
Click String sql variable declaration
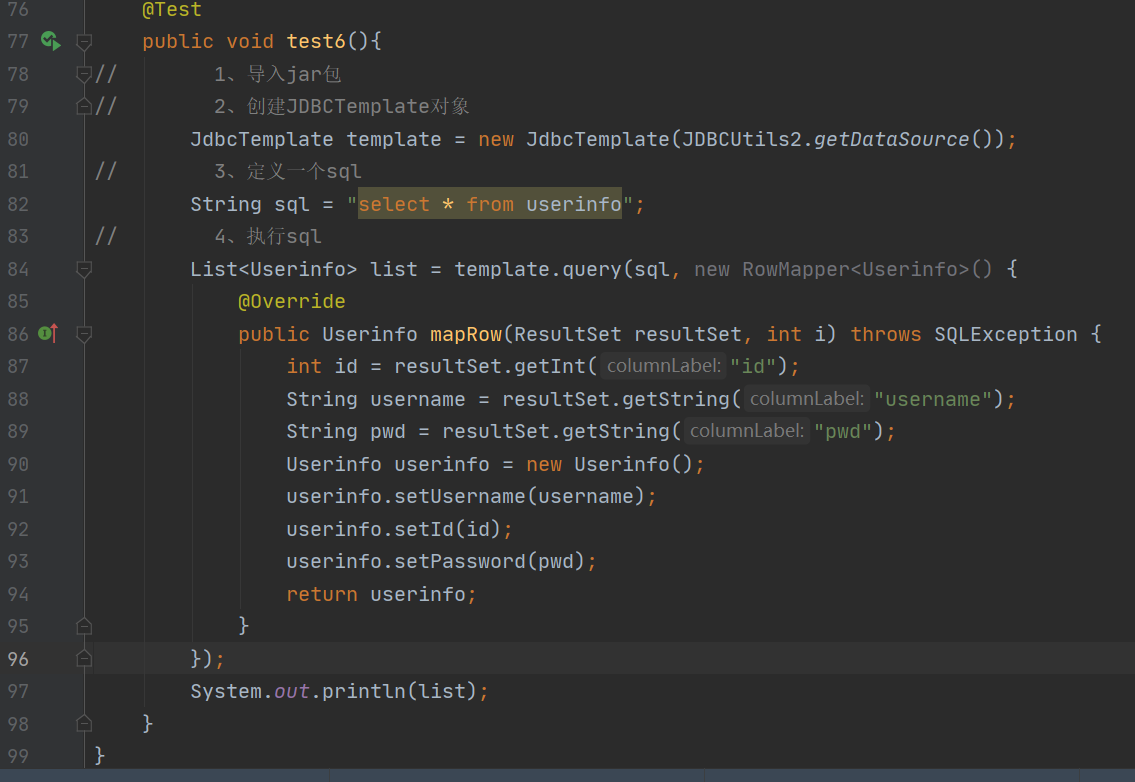click(250, 204)
